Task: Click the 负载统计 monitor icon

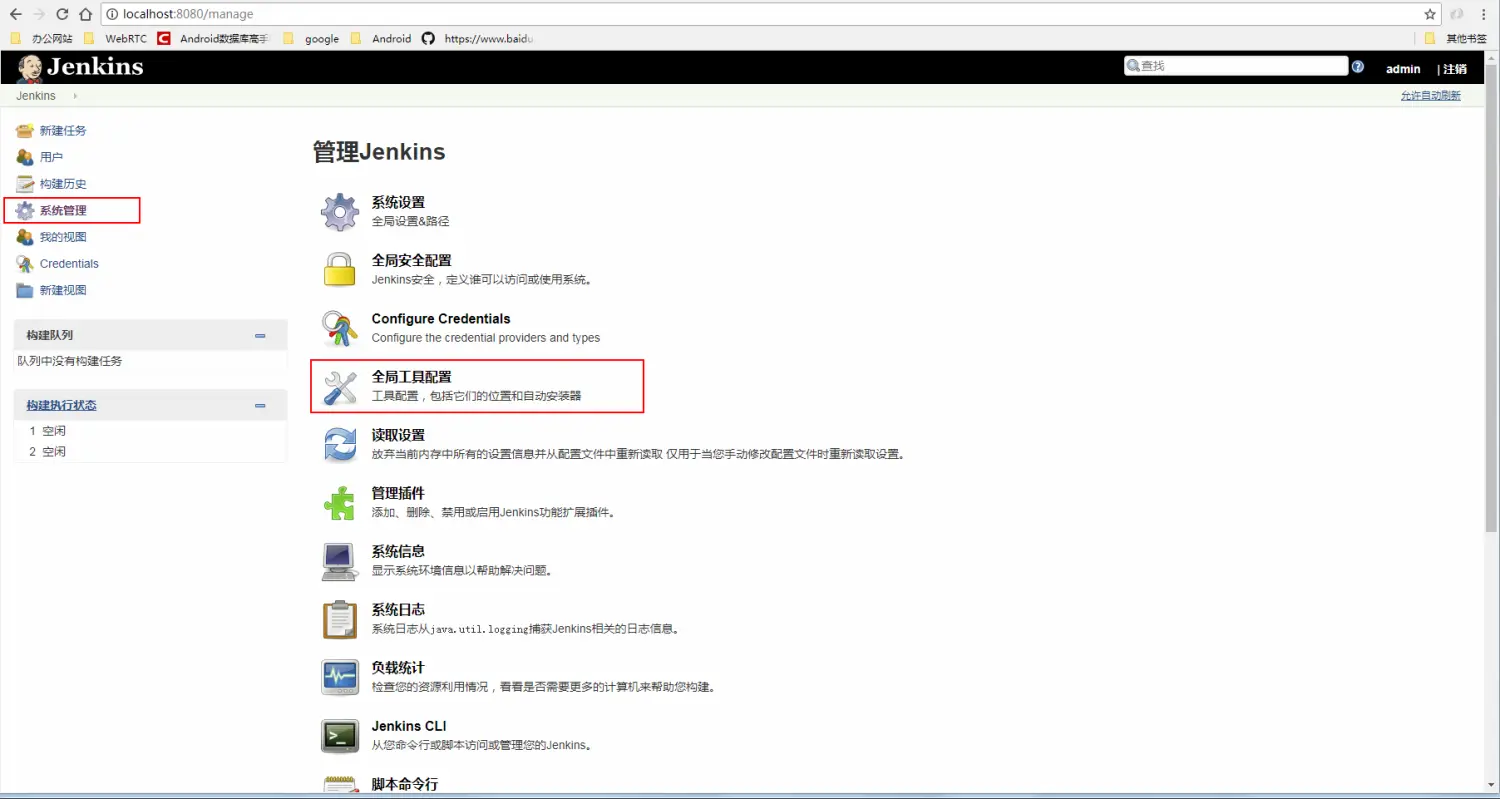Action: pyautogui.click(x=340, y=677)
